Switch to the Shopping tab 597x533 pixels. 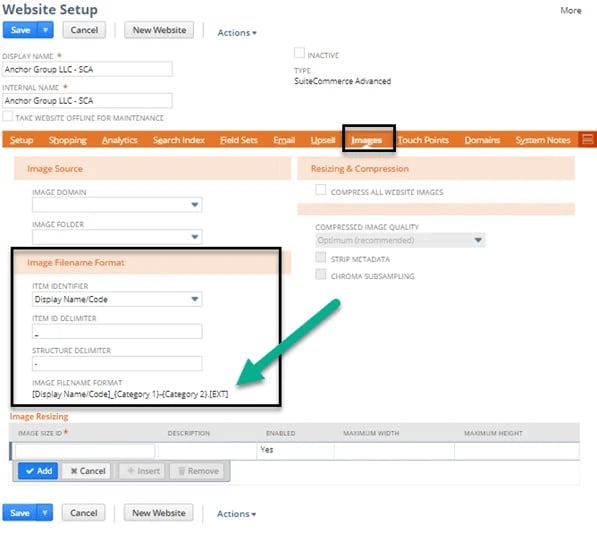click(x=68, y=140)
